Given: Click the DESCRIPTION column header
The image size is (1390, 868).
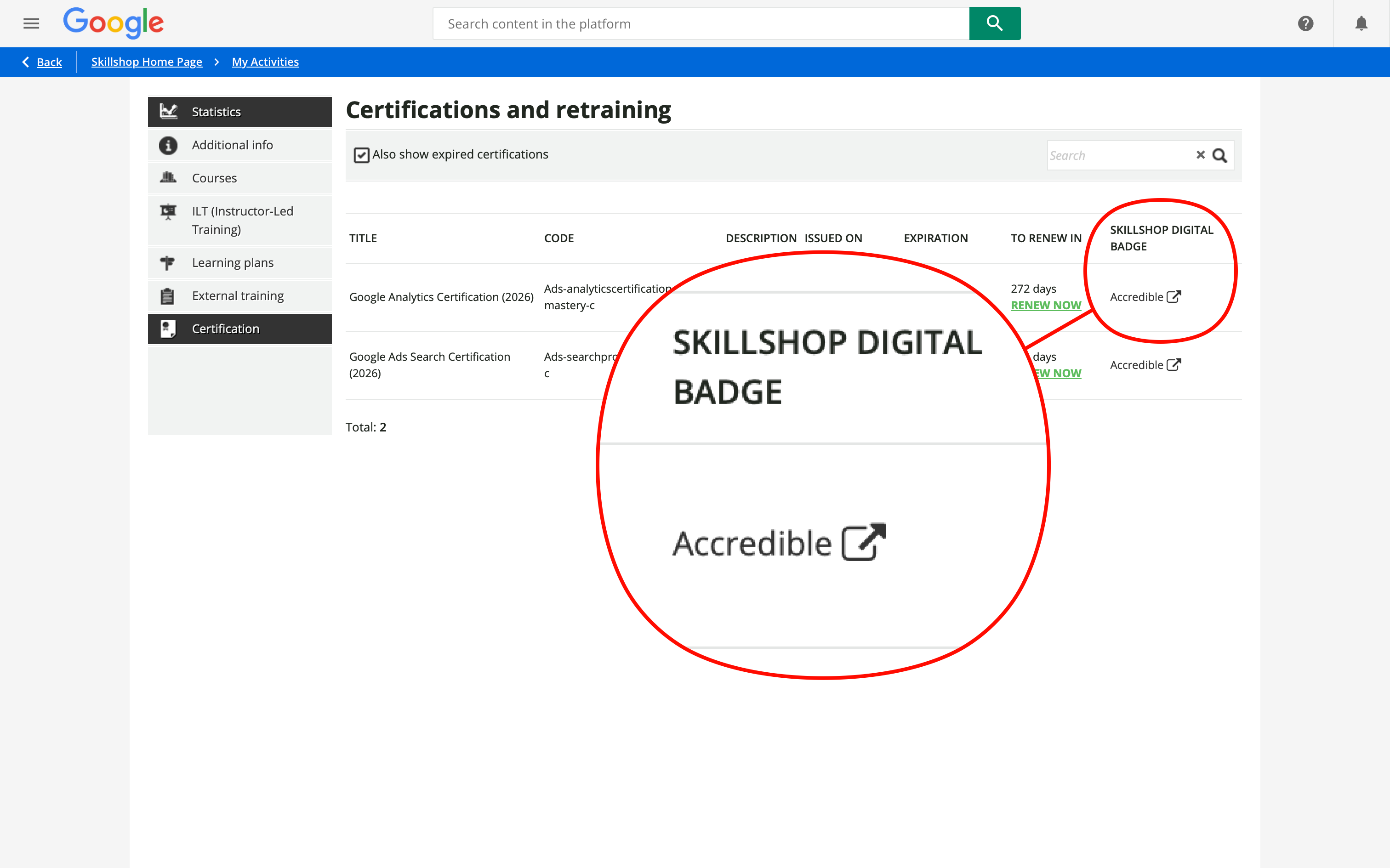Looking at the screenshot, I should tap(761, 238).
